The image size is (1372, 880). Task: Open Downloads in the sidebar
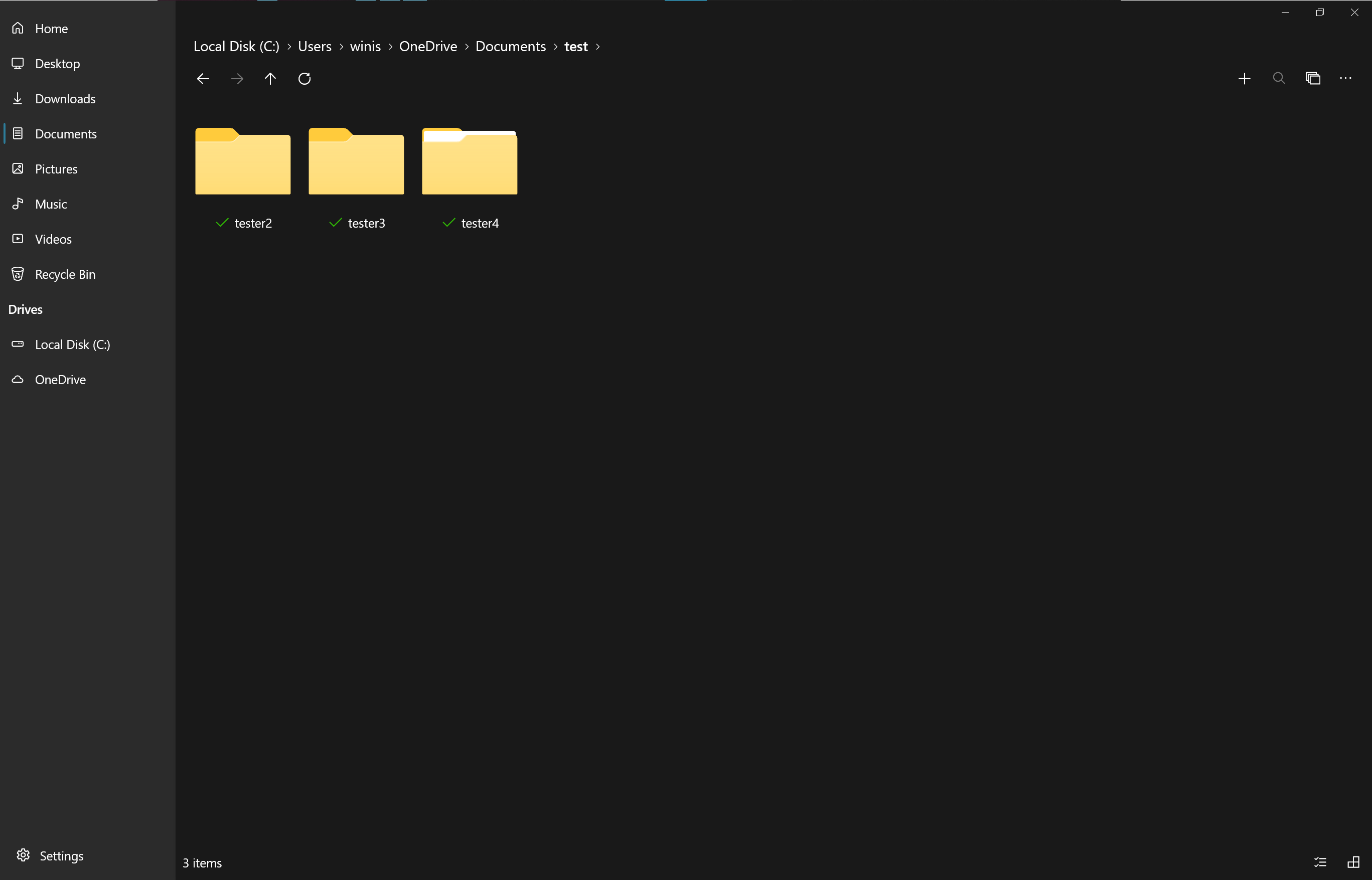point(87,99)
